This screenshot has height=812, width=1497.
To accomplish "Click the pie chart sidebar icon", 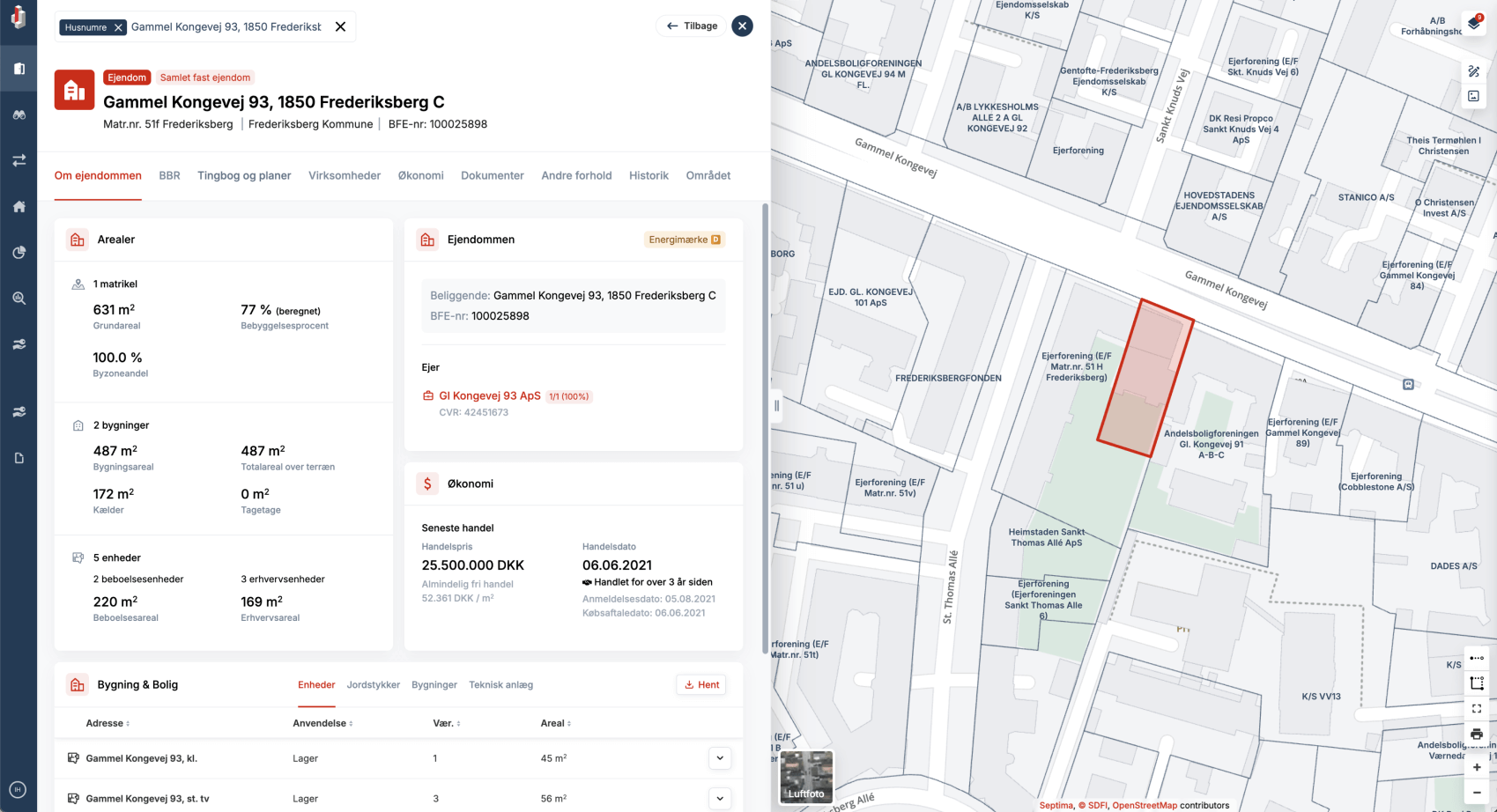I will (x=19, y=253).
